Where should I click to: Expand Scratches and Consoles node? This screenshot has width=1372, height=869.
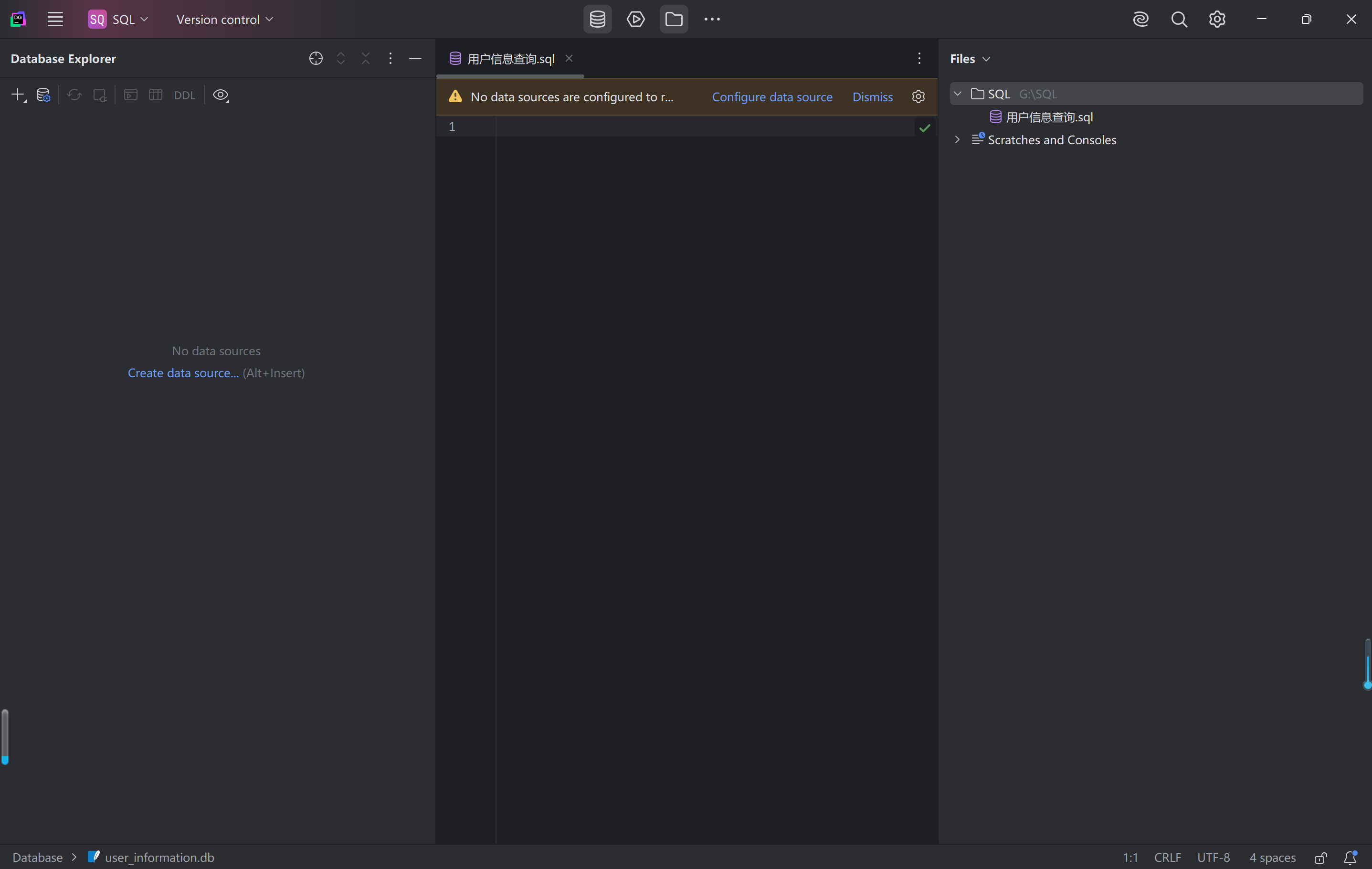coord(957,139)
